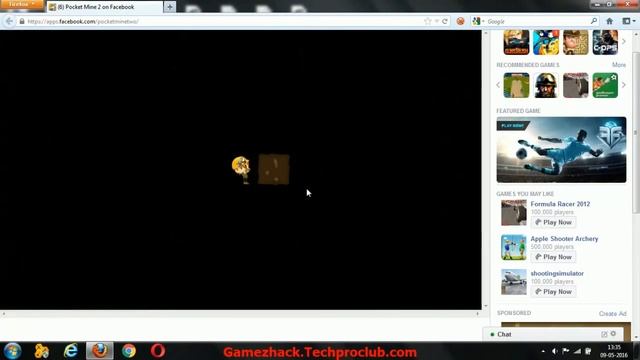Click the tray icon just before the clock
Viewport: 640px width, 360px height.
588,351
